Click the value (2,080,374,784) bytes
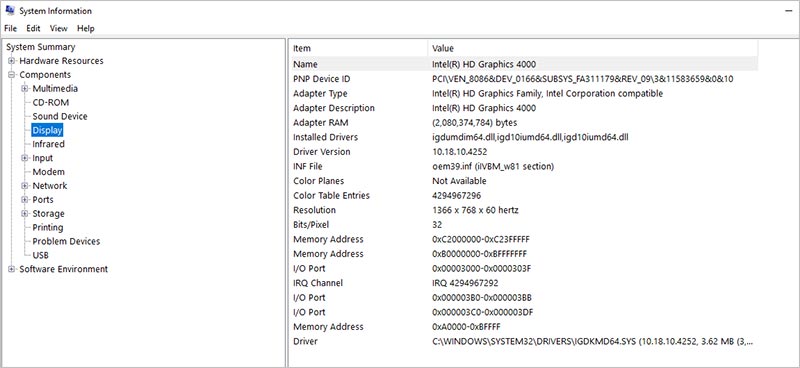The image size is (800, 368). [x=474, y=123]
